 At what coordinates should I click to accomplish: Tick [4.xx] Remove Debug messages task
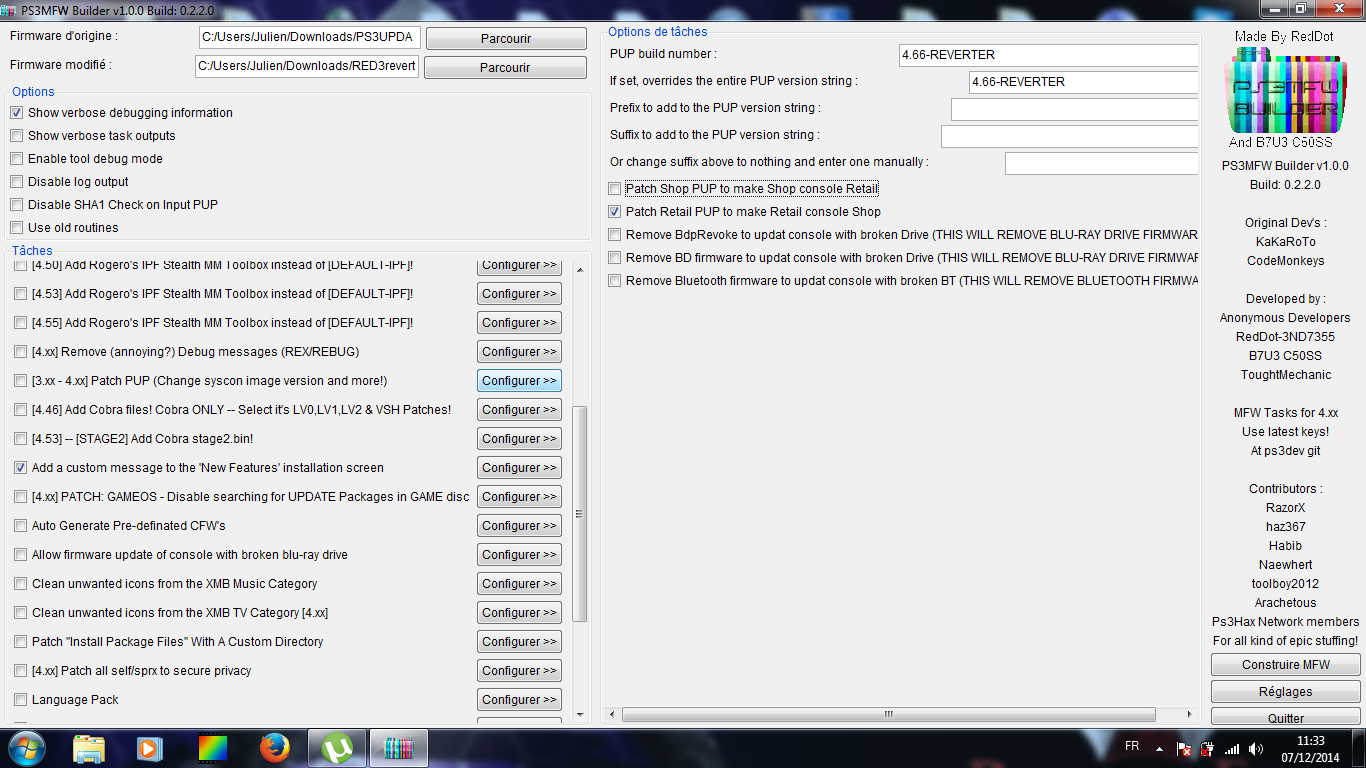(20, 352)
